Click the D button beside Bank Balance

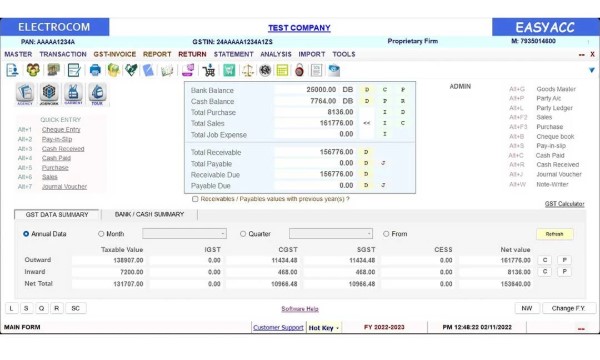(367, 90)
